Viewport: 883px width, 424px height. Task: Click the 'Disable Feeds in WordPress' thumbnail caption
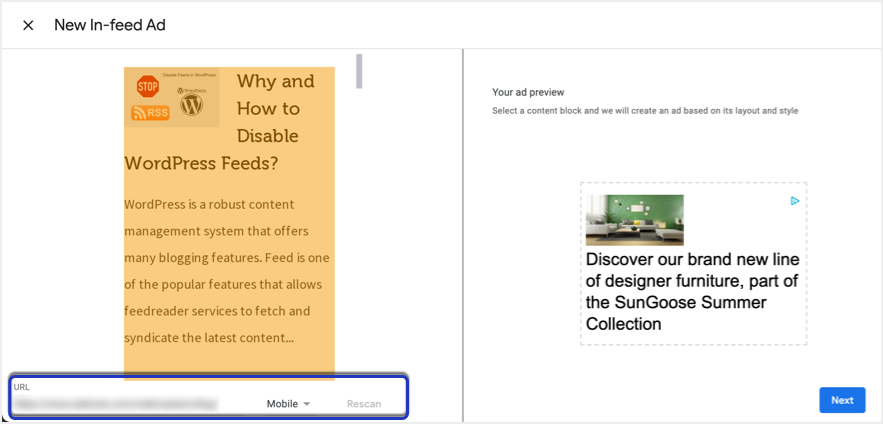(x=190, y=75)
